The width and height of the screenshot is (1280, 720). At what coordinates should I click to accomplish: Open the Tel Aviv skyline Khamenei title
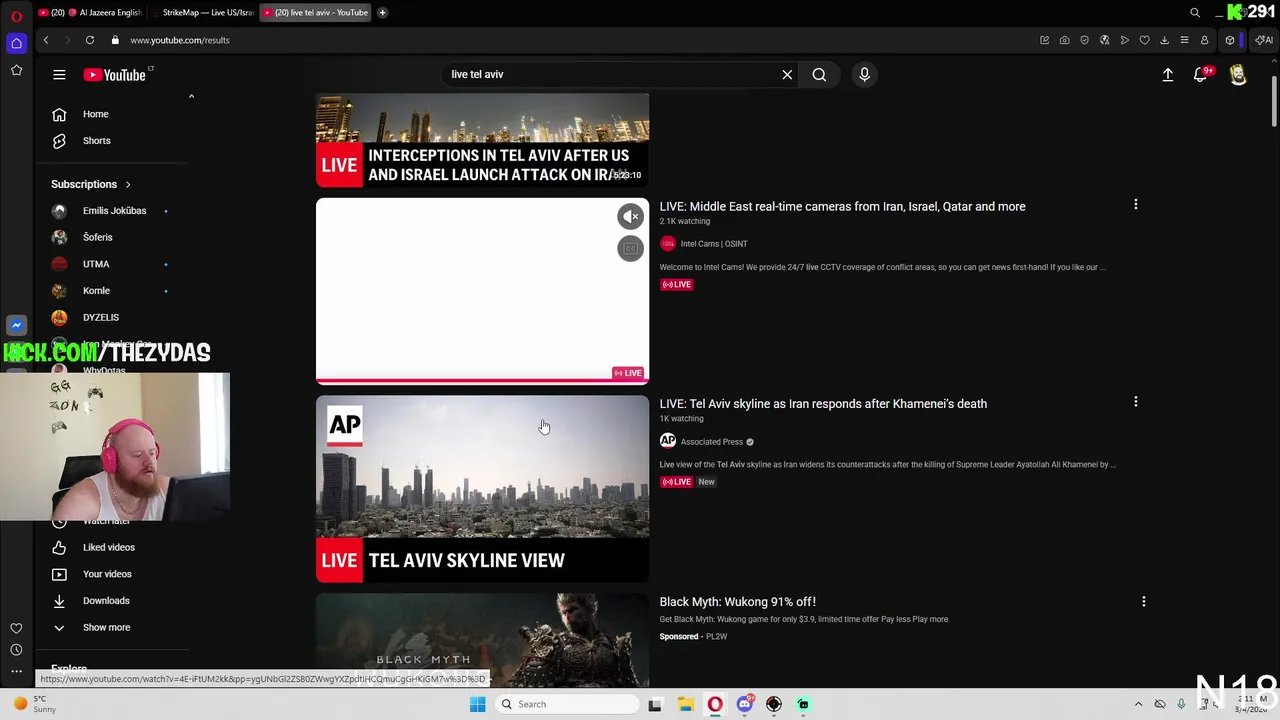(x=823, y=404)
